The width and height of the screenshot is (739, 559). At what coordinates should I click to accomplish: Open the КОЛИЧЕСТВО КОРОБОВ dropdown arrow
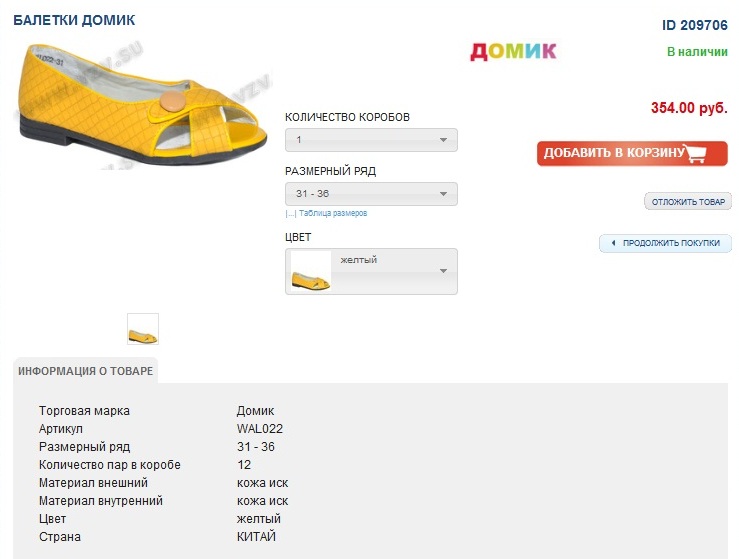[443, 140]
